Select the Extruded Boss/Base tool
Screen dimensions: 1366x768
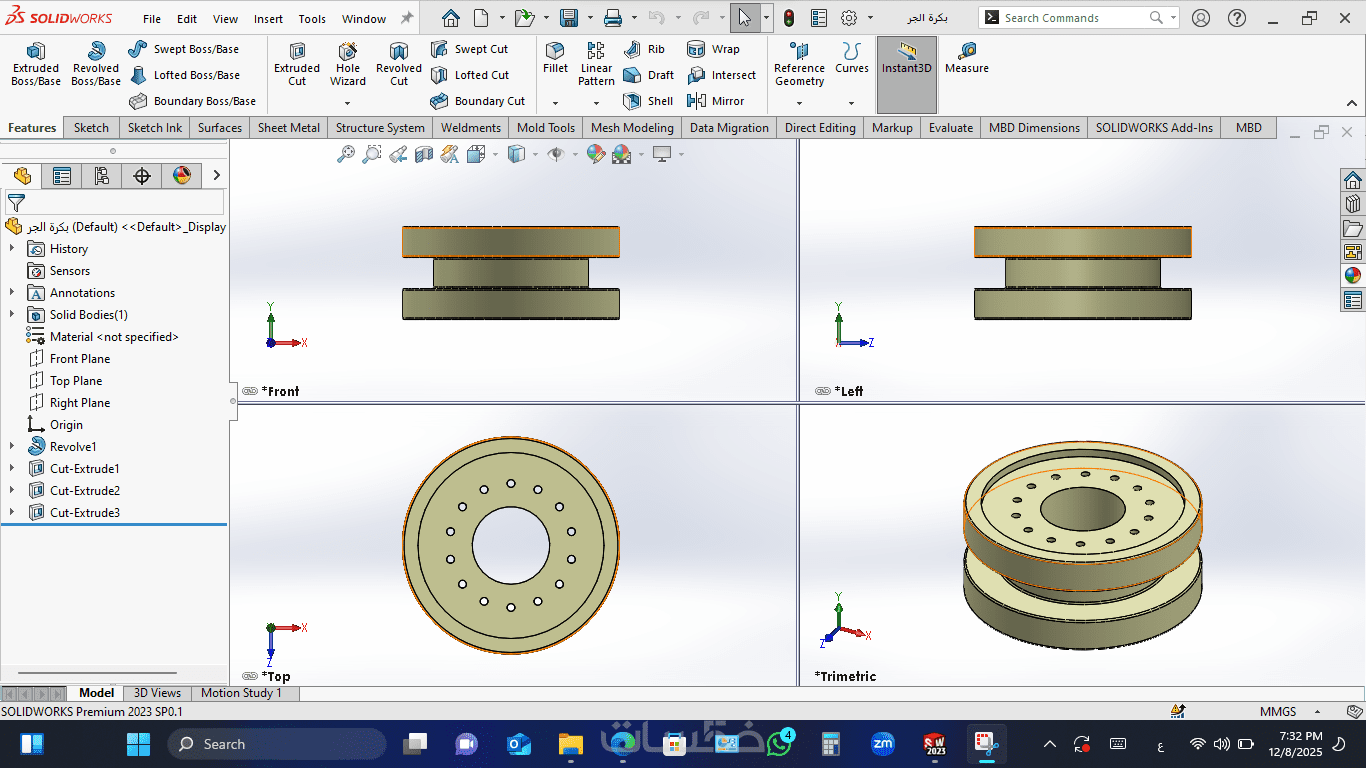(36, 64)
